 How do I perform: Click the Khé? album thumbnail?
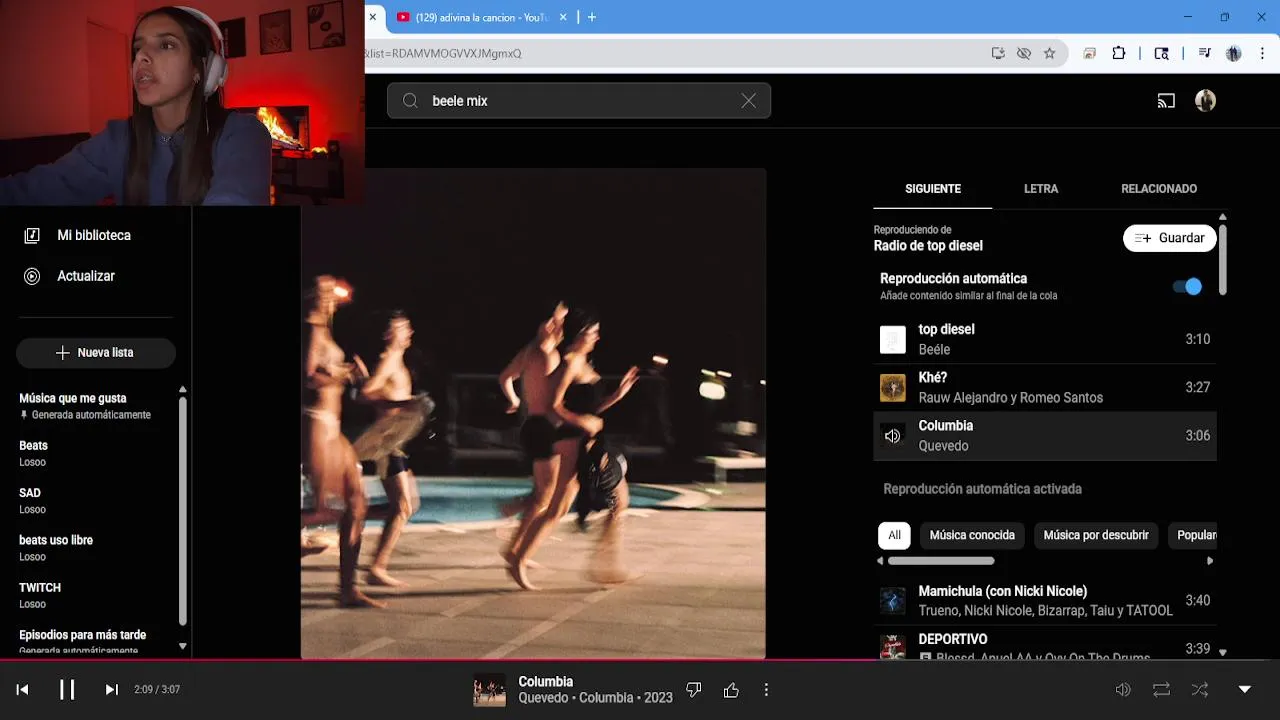click(892, 387)
